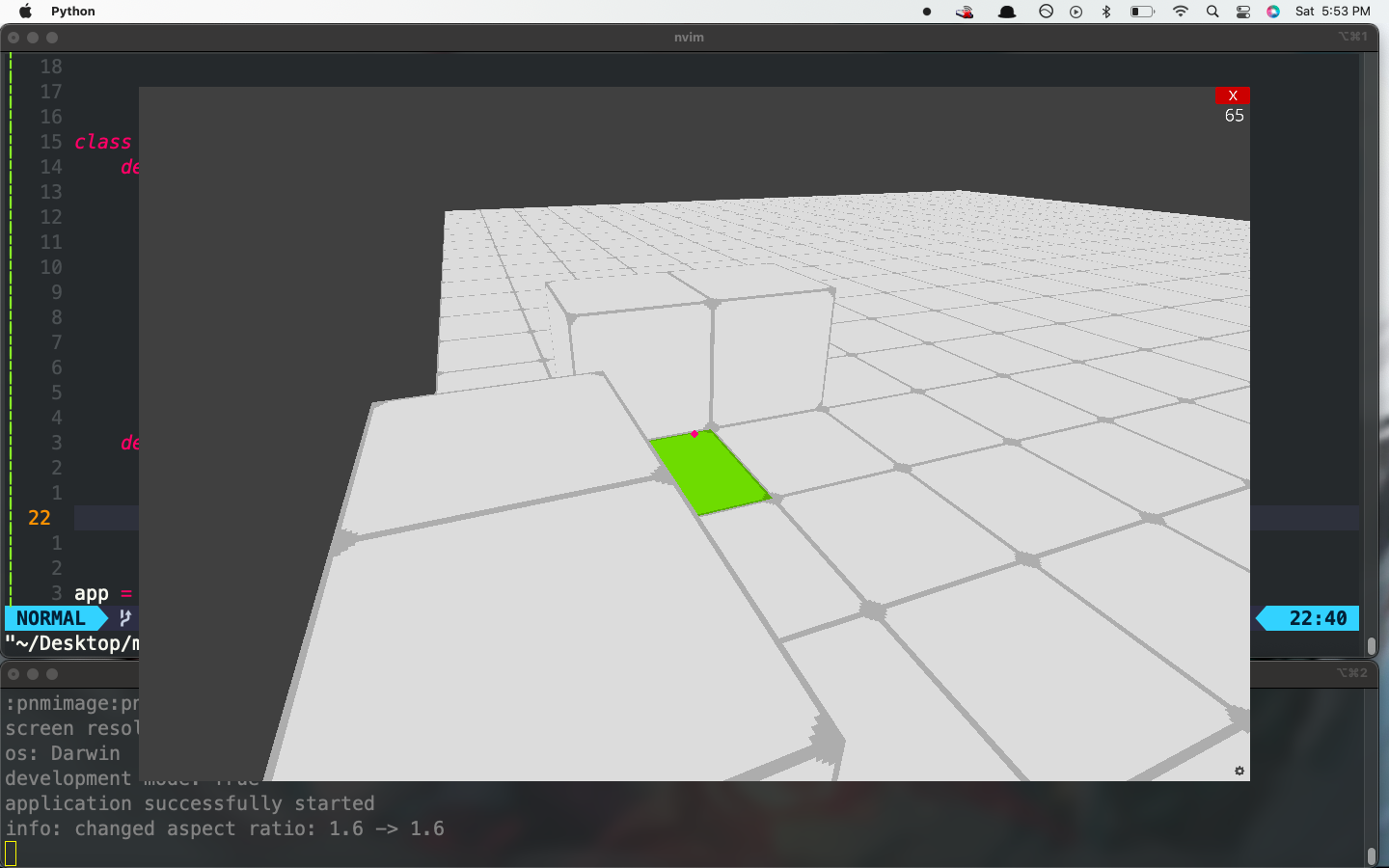Viewport: 1389px width, 868px height.
Task: Click the pink marker dot on the tile
Action: pos(694,434)
